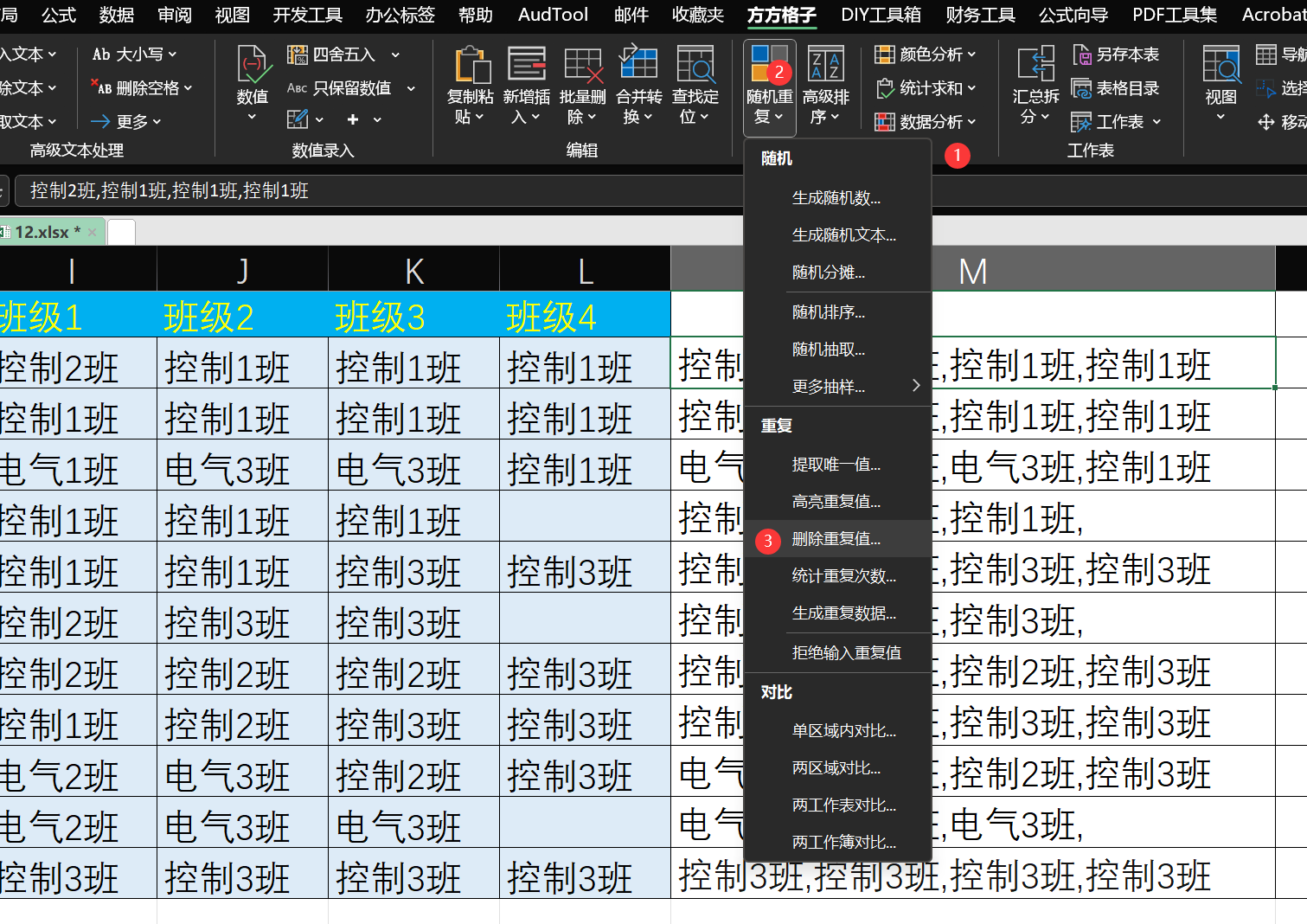The width and height of the screenshot is (1307, 924).
Task: Close the 12.xlsx workbook tab
Action: click(x=92, y=232)
